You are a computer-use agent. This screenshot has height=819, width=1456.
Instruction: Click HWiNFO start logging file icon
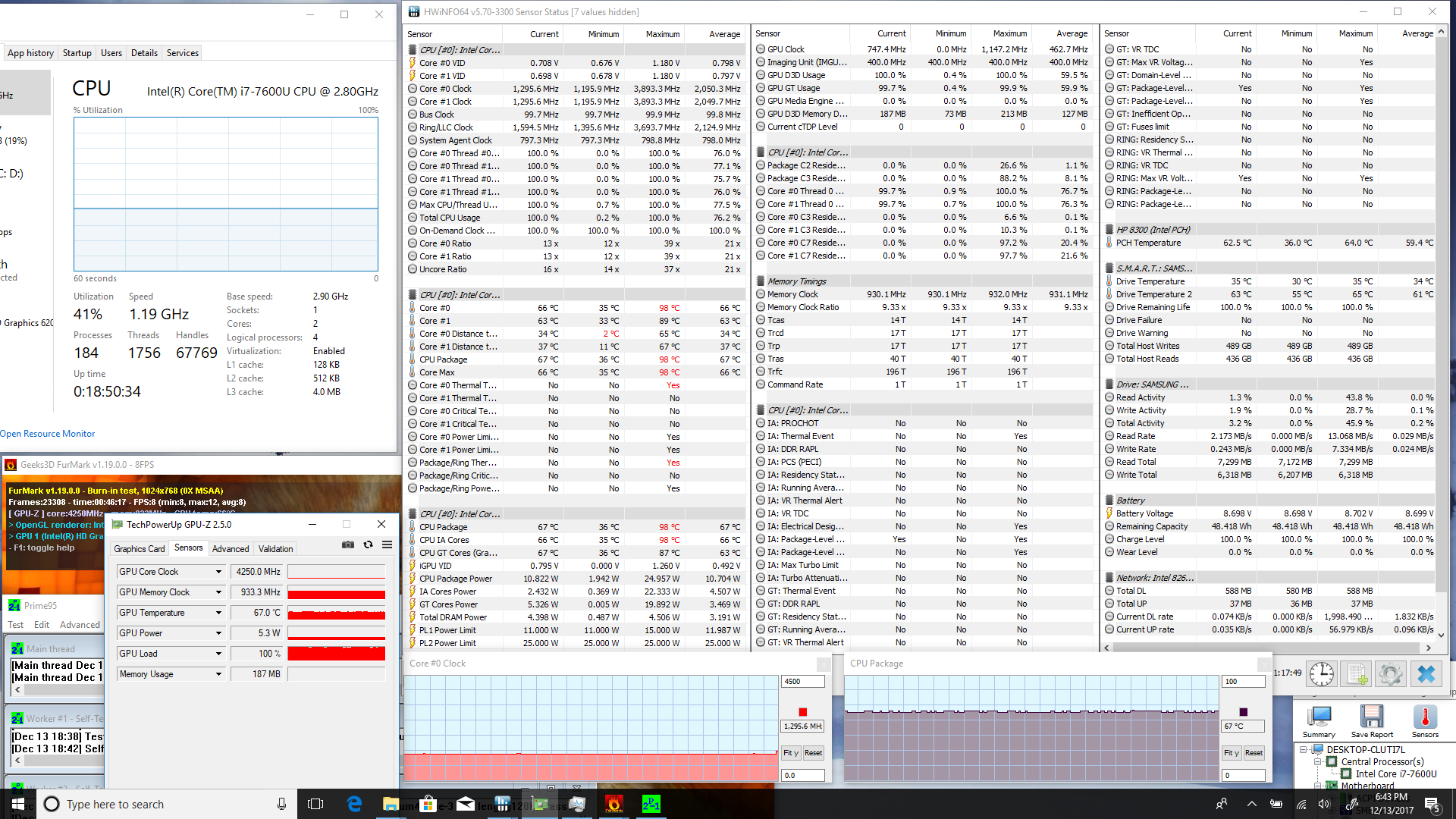coord(1356,674)
